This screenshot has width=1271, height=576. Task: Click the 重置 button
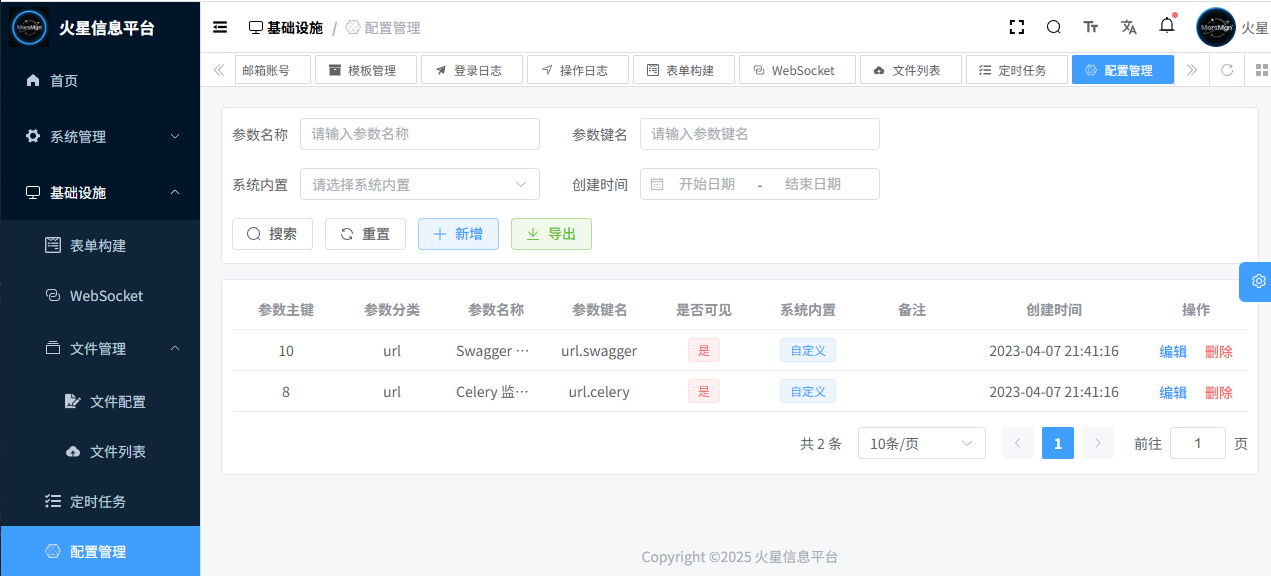(365, 233)
